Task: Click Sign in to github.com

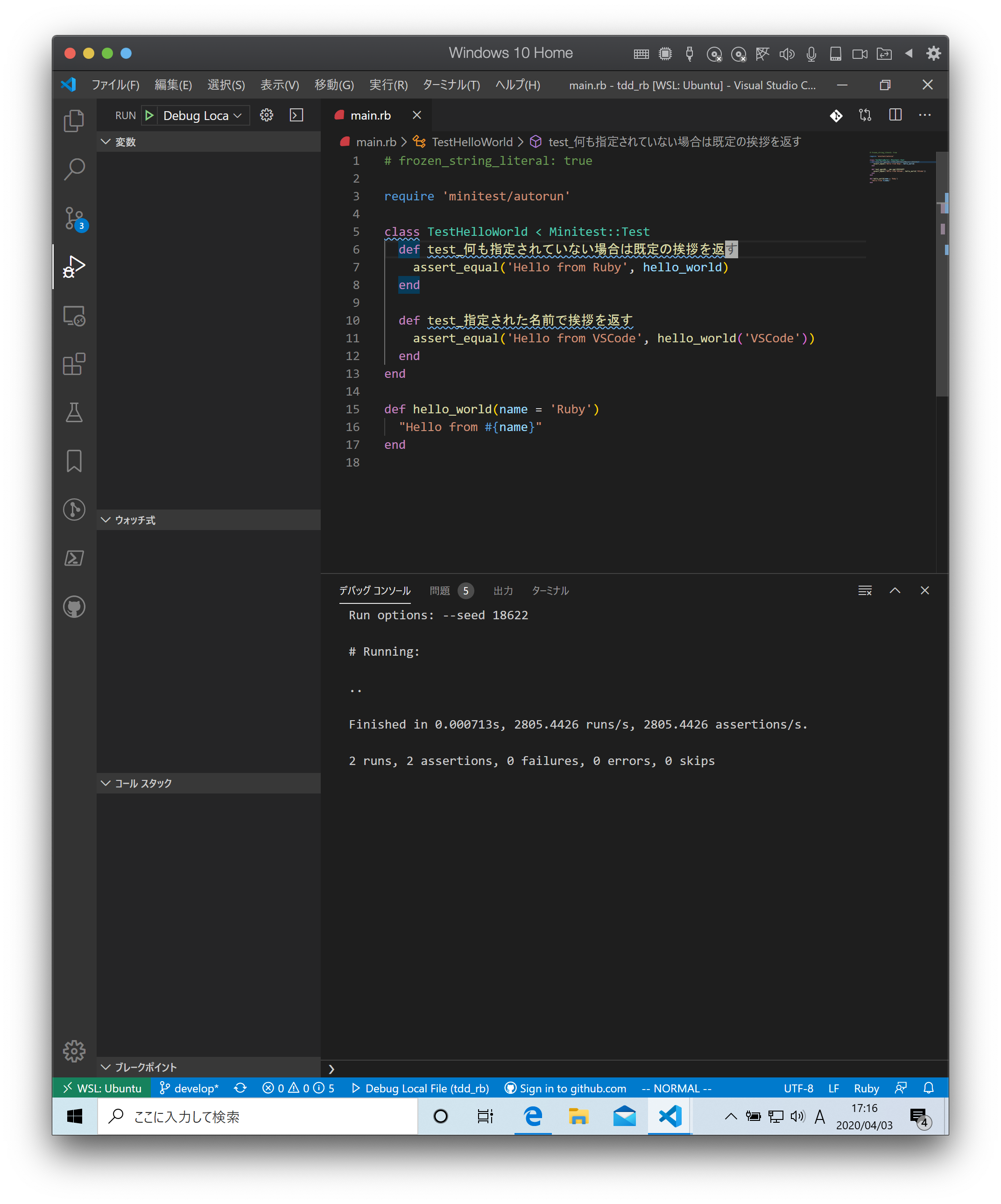Action: pos(565,1088)
